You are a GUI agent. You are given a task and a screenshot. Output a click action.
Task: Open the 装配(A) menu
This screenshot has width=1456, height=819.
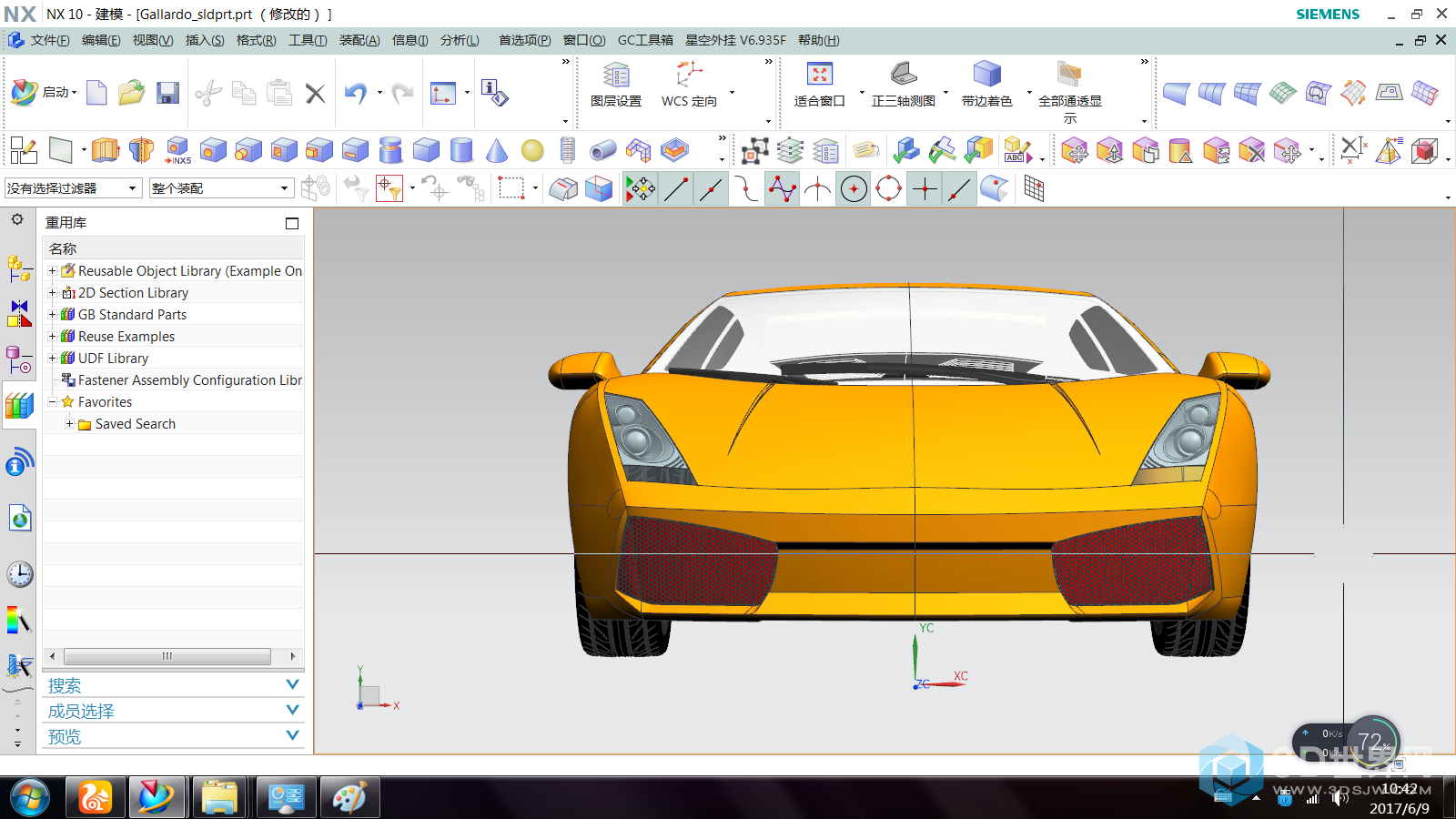[x=359, y=40]
